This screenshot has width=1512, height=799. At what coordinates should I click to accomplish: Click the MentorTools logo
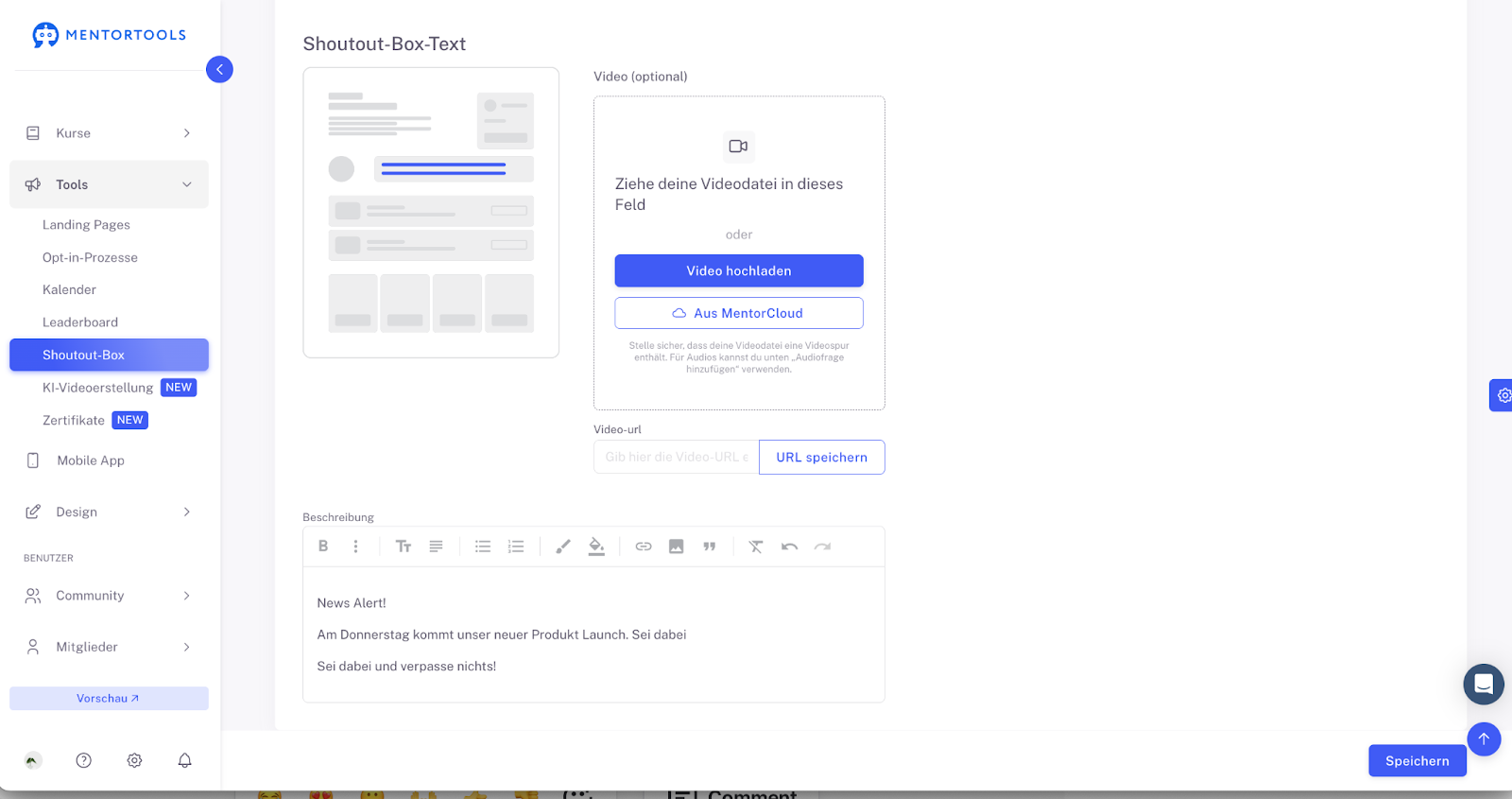[109, 35]
